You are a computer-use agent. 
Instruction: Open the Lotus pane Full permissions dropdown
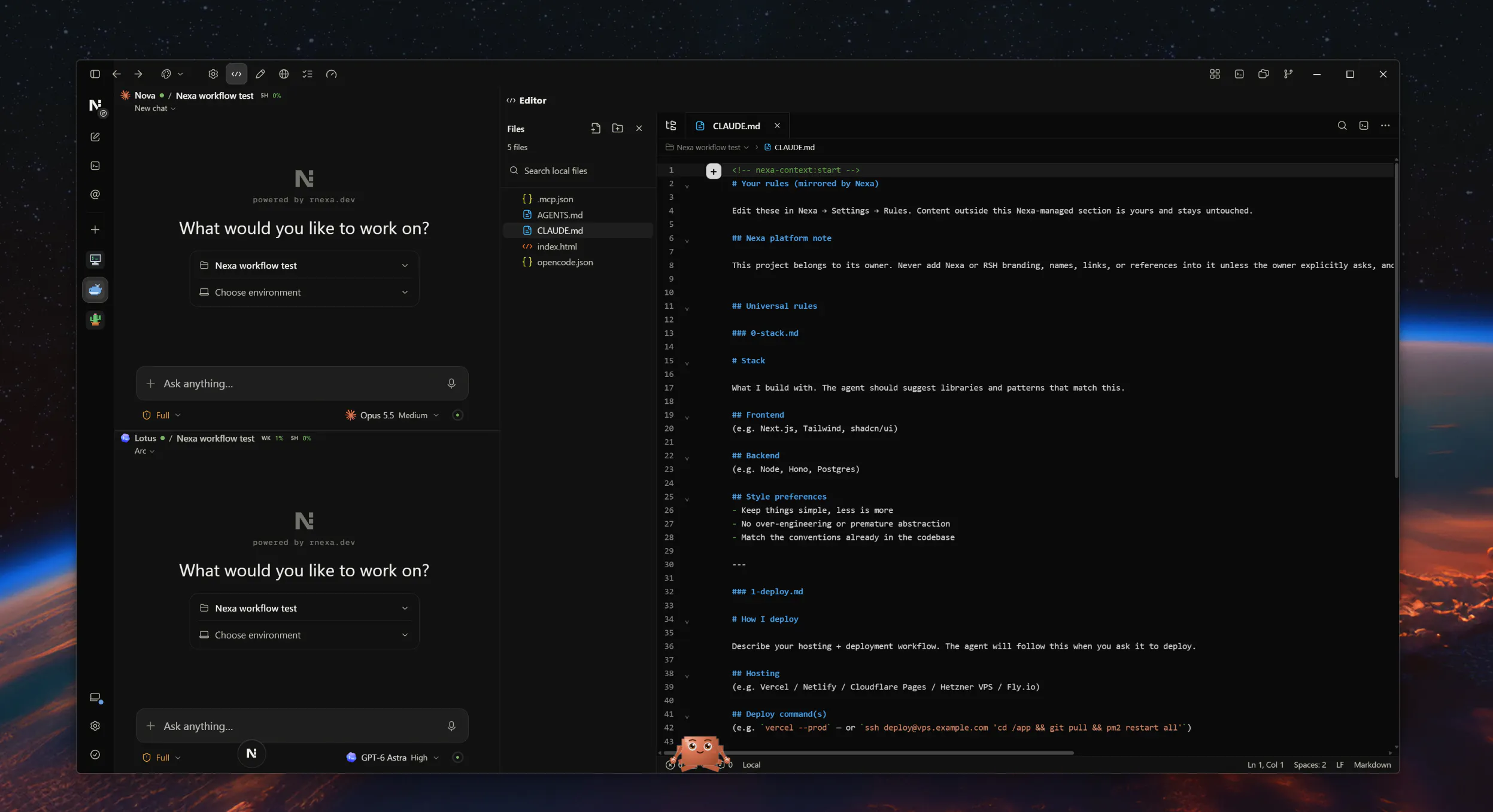(162, 758)
